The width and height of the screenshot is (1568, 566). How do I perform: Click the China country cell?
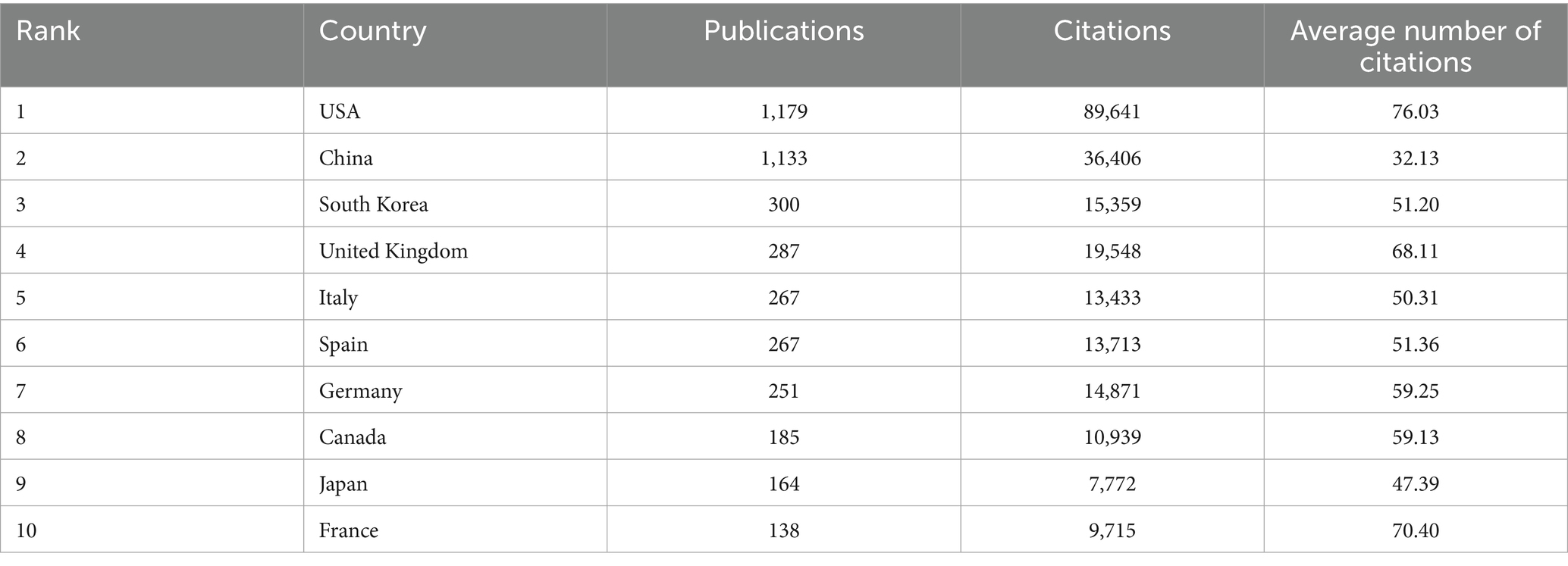[x=346, y=158]
